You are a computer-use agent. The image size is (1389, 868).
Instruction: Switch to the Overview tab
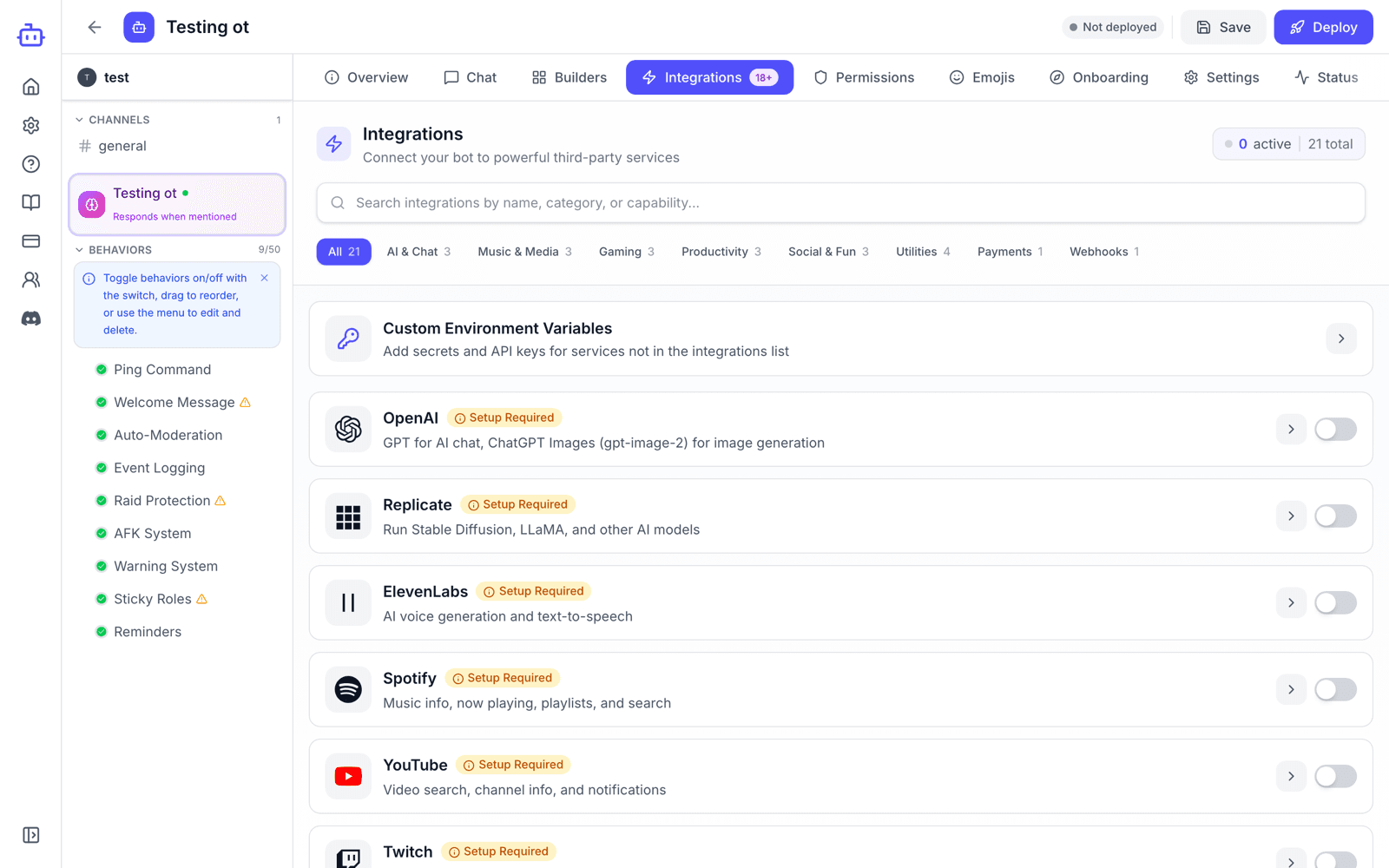[x=365, y=77]
